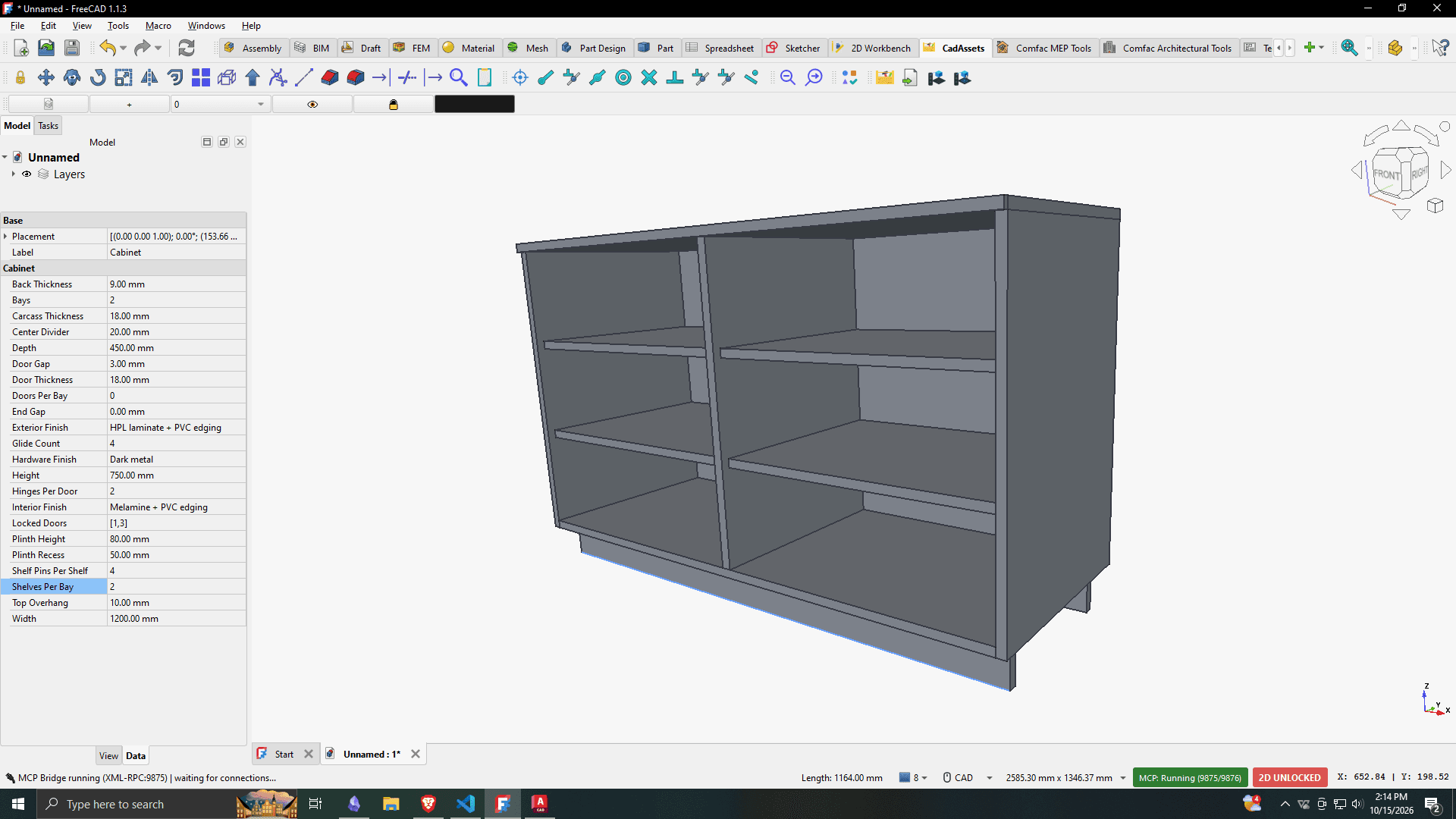Open the Start document tab
This screenshot has width=1456, height=819.
click(284, 754)
